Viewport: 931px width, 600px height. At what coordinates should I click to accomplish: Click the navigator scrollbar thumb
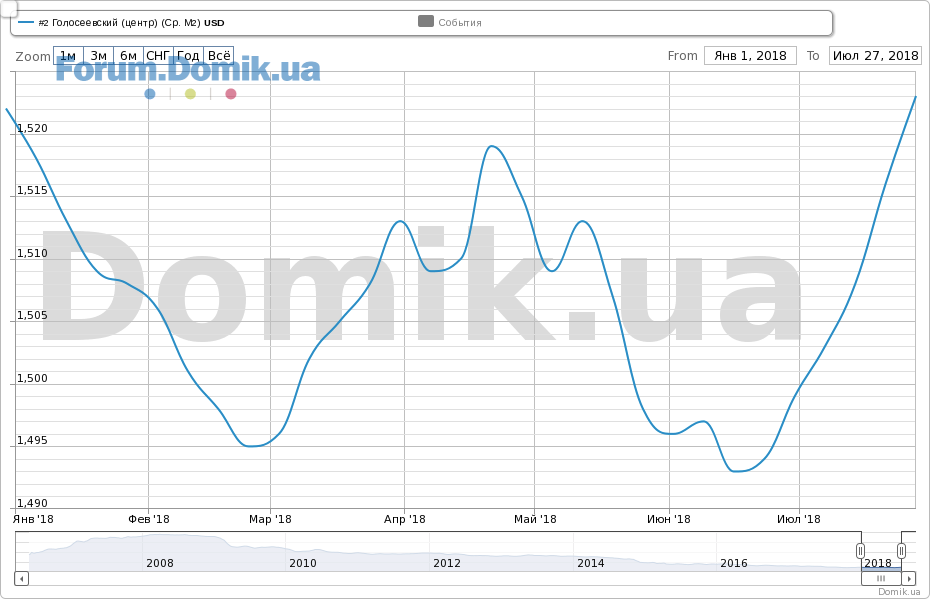[x=881, y=578]
